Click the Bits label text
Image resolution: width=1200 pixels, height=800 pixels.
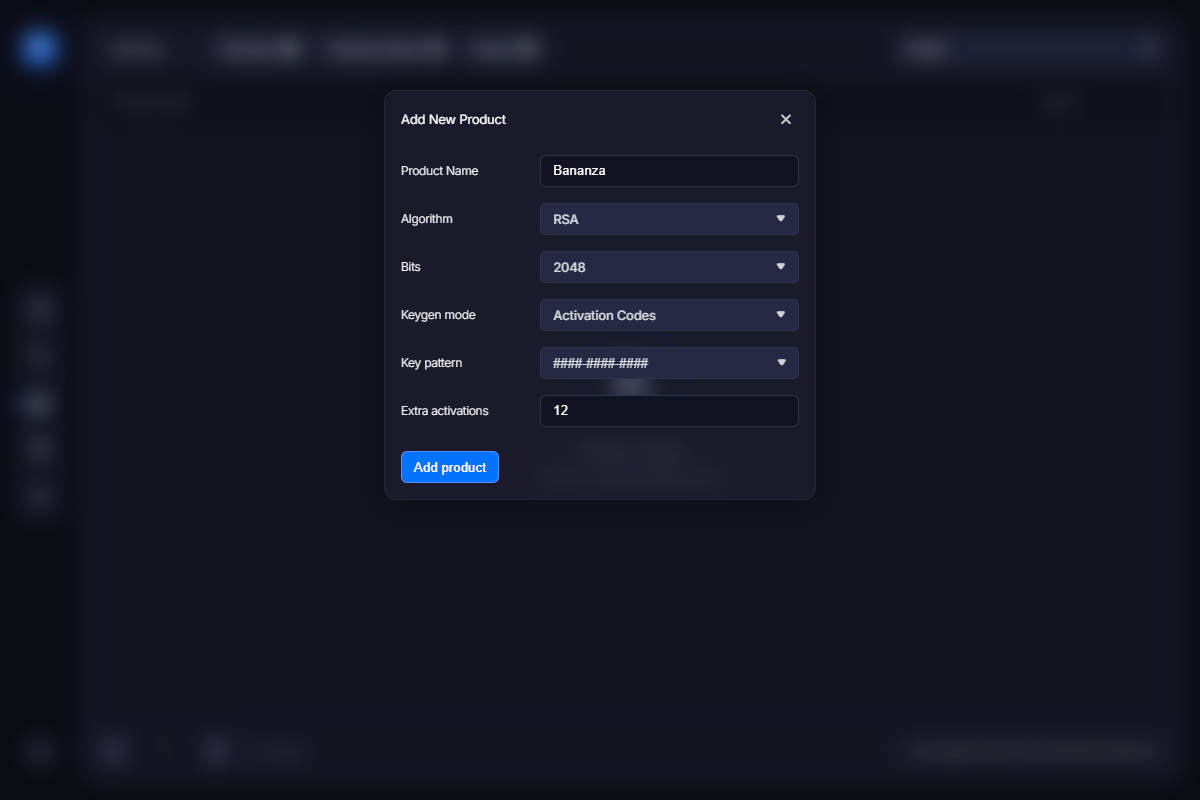coord(411,267)
